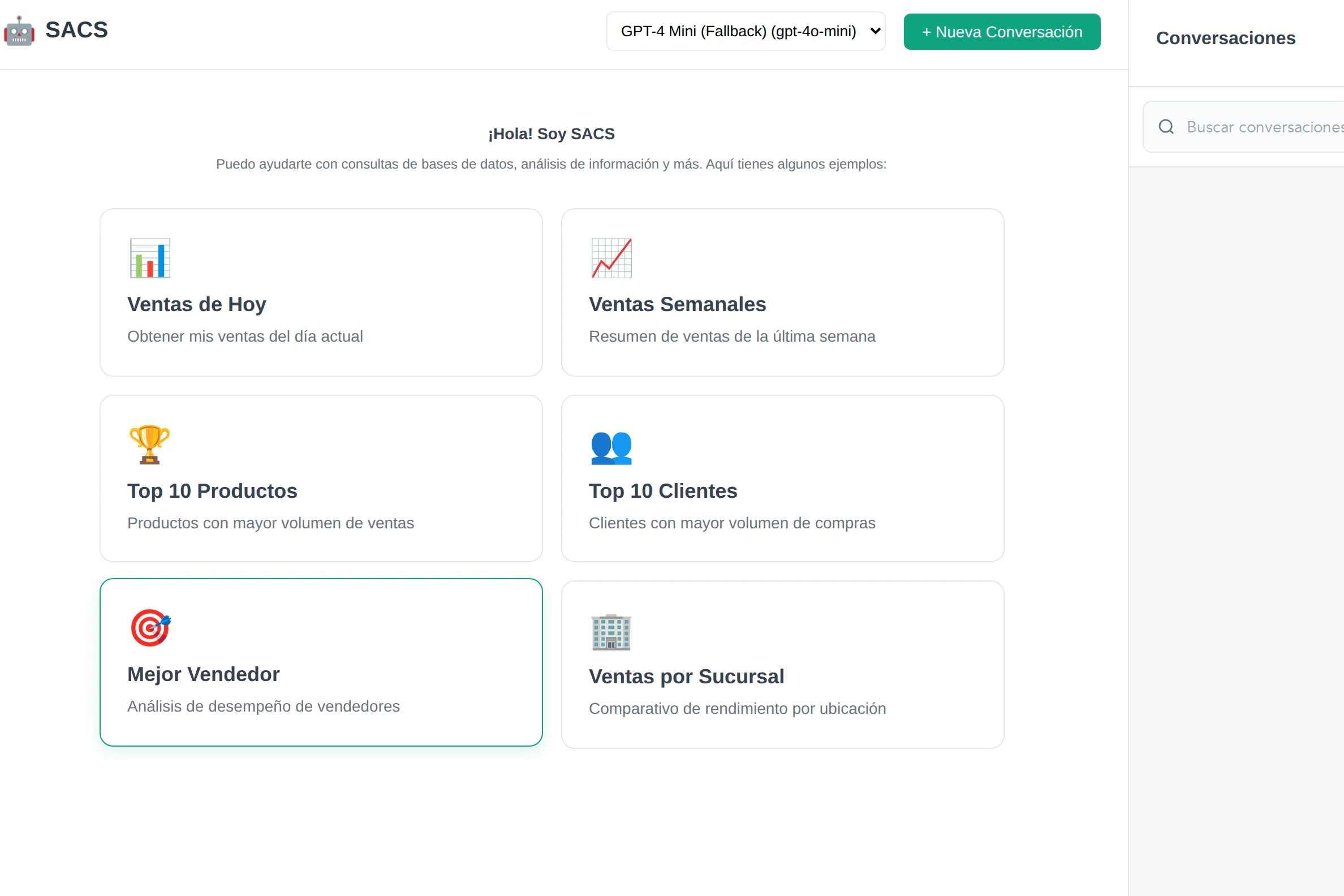
Task: Click the dartboard target icon for Mejor Vendedor
Action: 151,627
